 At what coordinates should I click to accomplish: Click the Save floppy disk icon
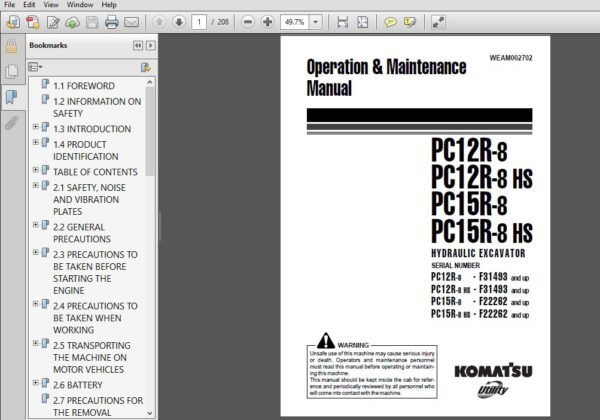(x=92, y=22)
